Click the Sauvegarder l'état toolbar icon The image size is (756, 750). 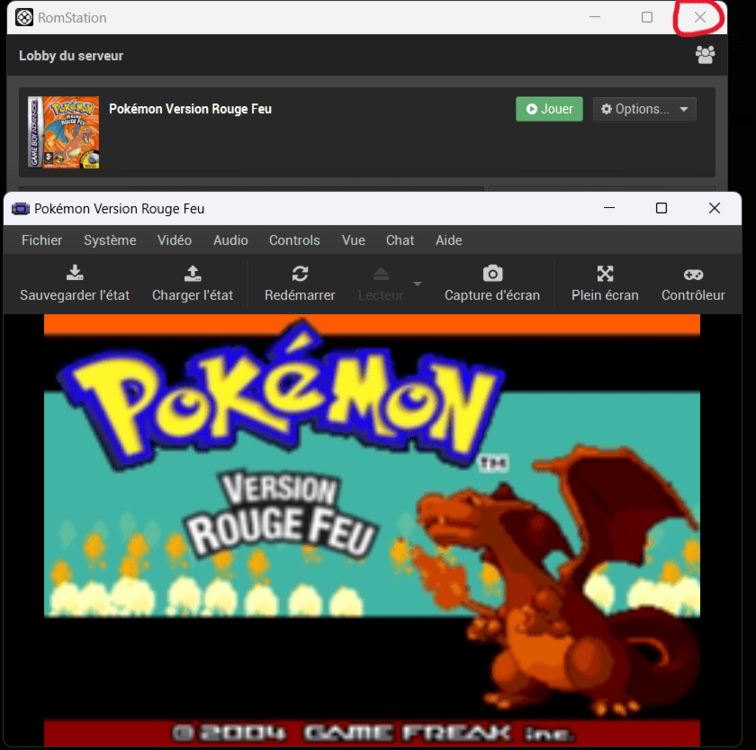[x=75, y=273]
